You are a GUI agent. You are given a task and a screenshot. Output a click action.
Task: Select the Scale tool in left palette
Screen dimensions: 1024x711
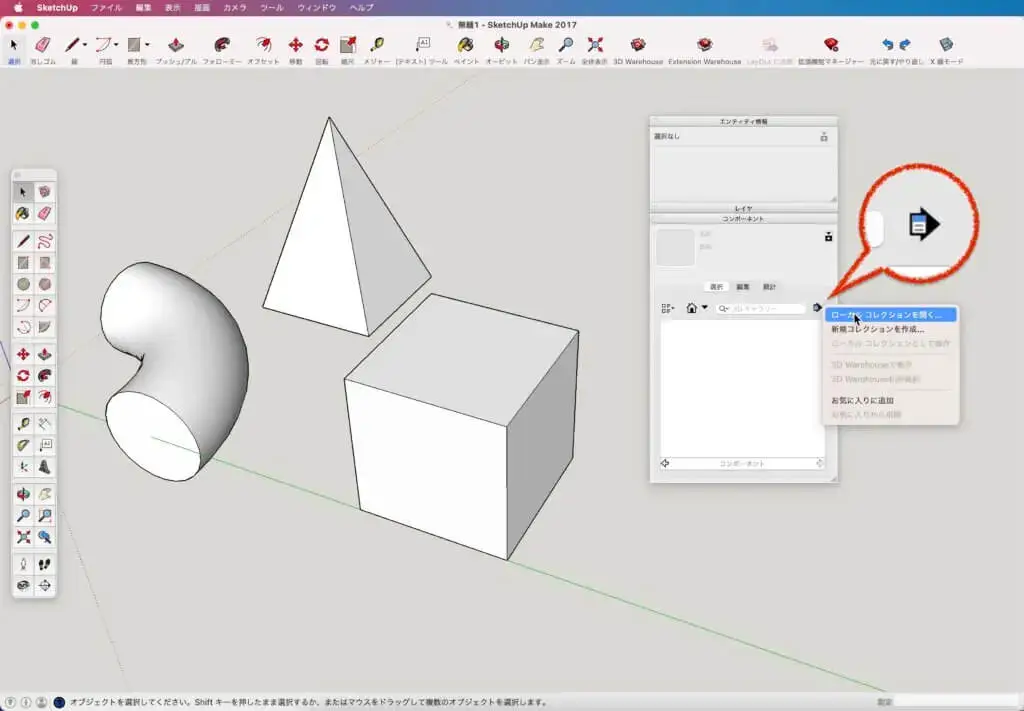[23, 397]
